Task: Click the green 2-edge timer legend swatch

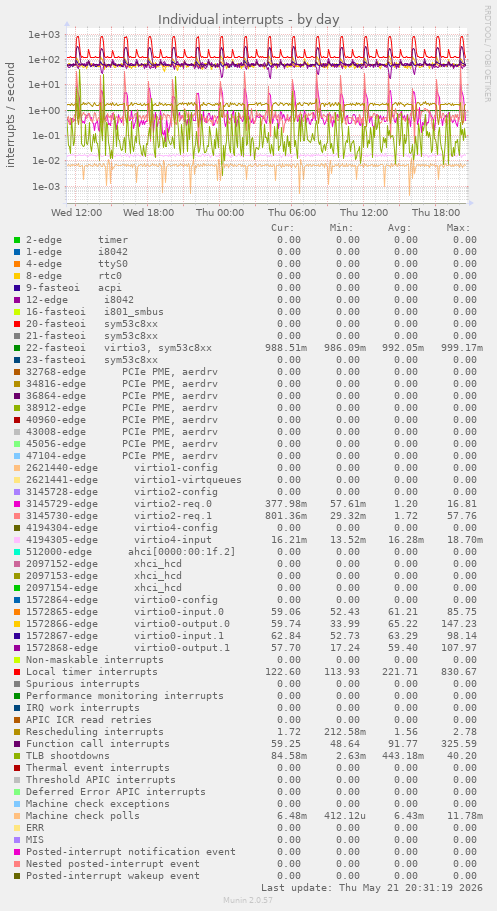Action: (17, 240)
